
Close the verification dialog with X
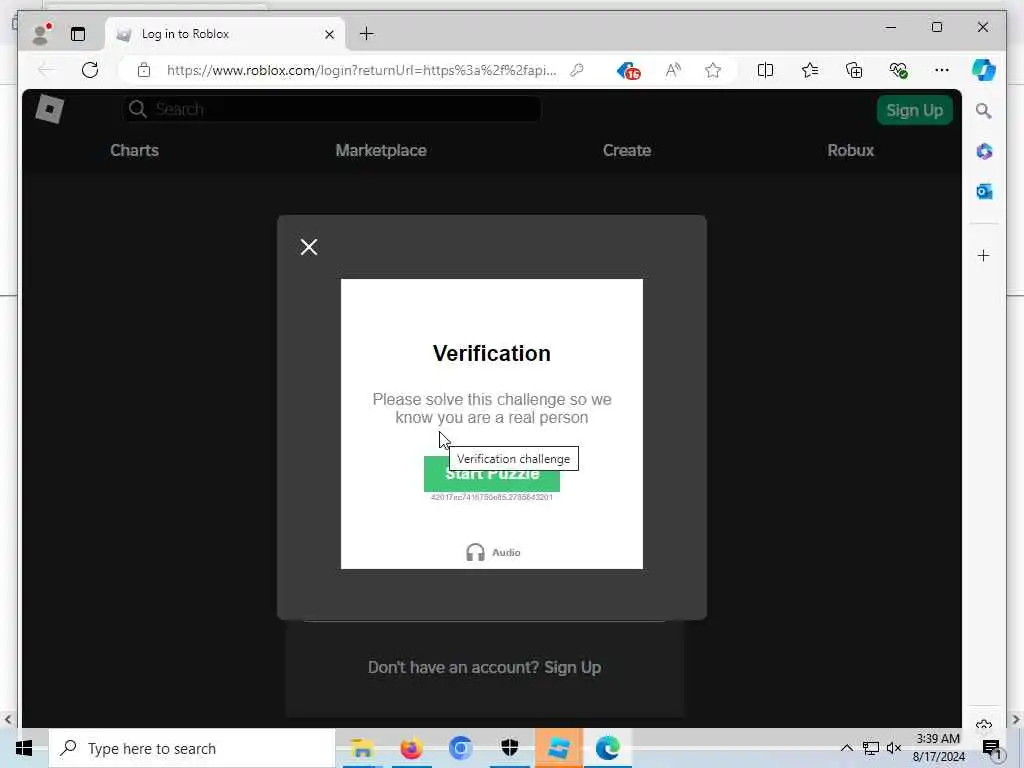[309, 247]
